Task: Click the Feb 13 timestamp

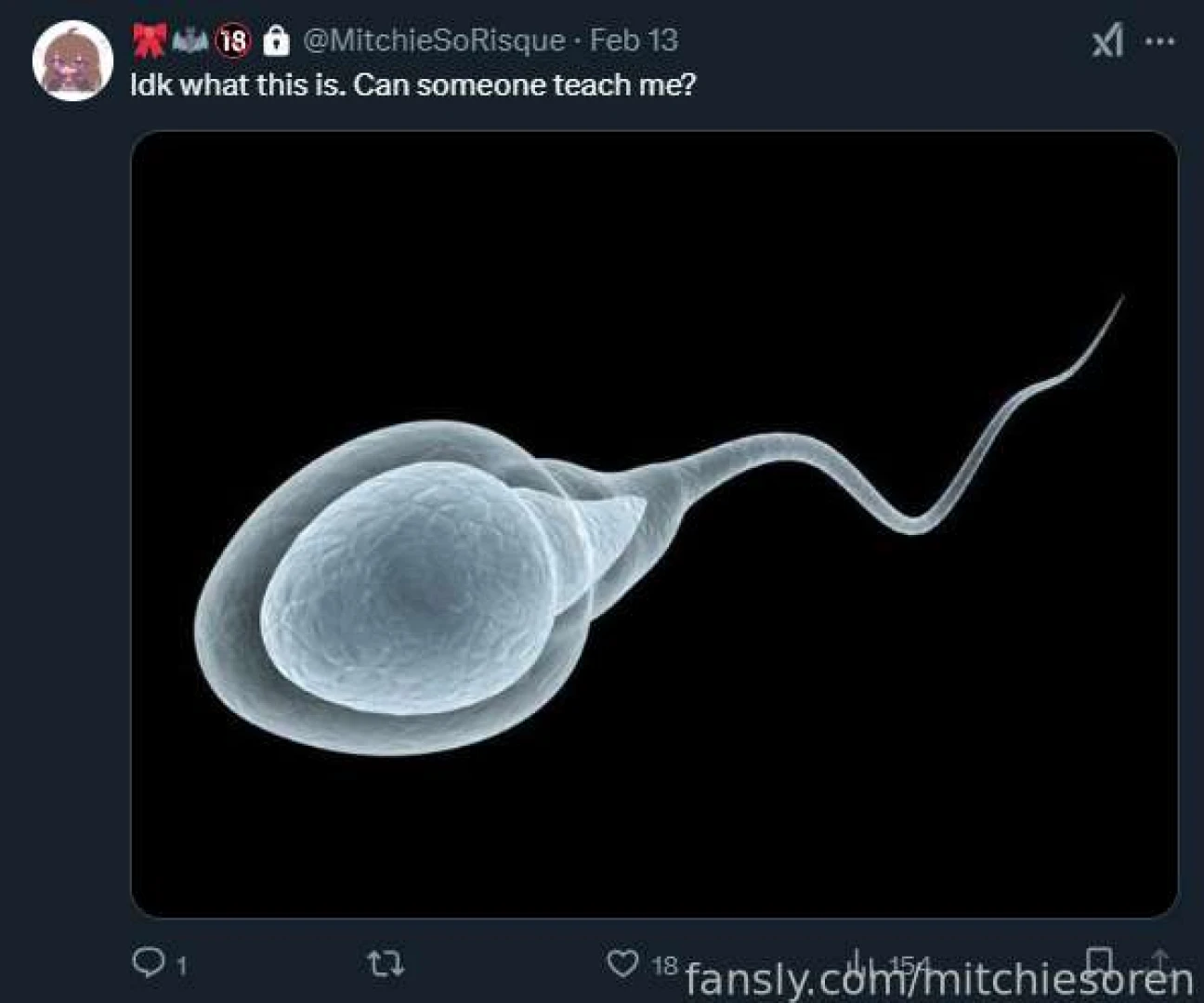Action: click(634, 40)
